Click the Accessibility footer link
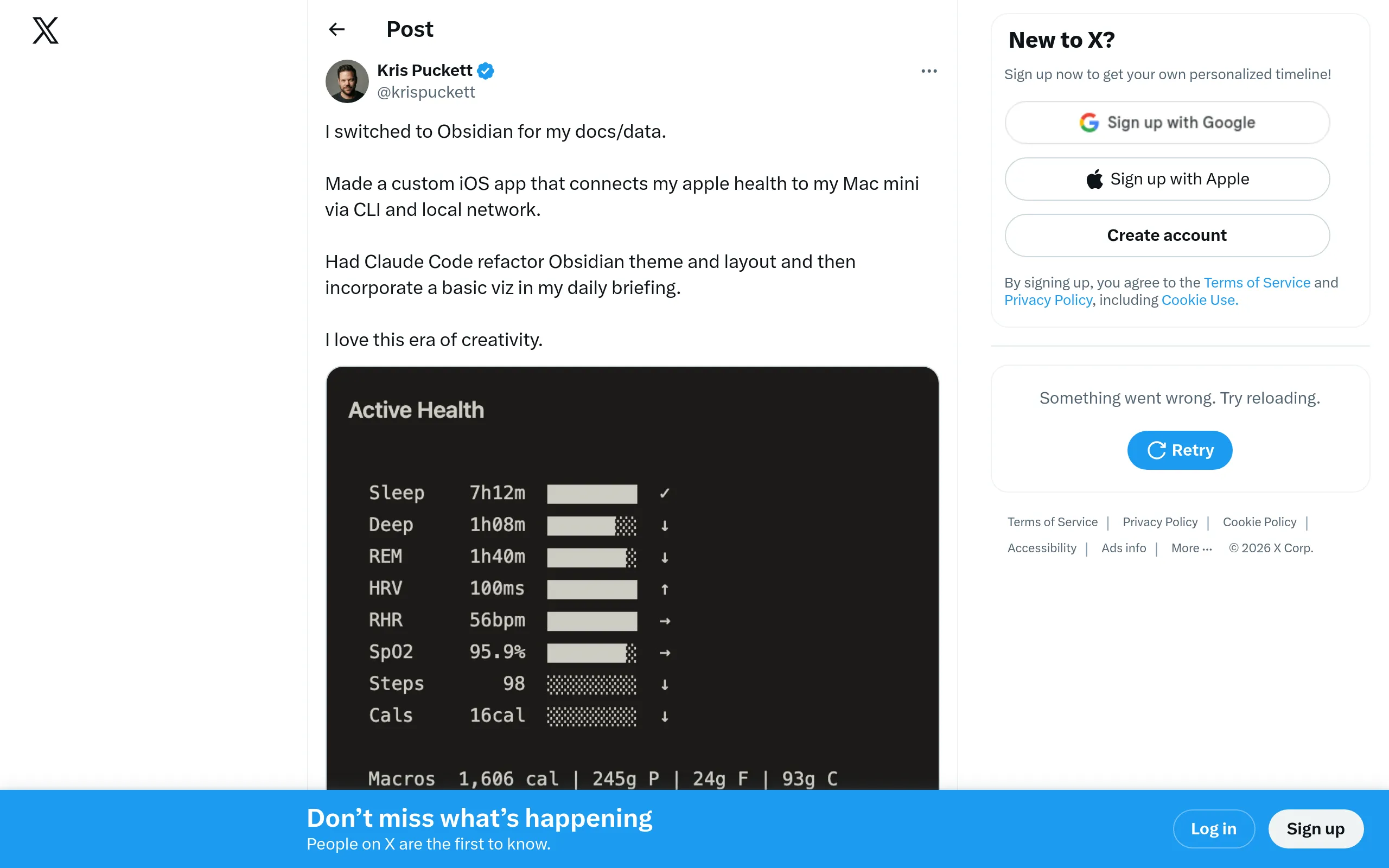The width and height of the screenshot is (1389, 868). coord(1042,548)
